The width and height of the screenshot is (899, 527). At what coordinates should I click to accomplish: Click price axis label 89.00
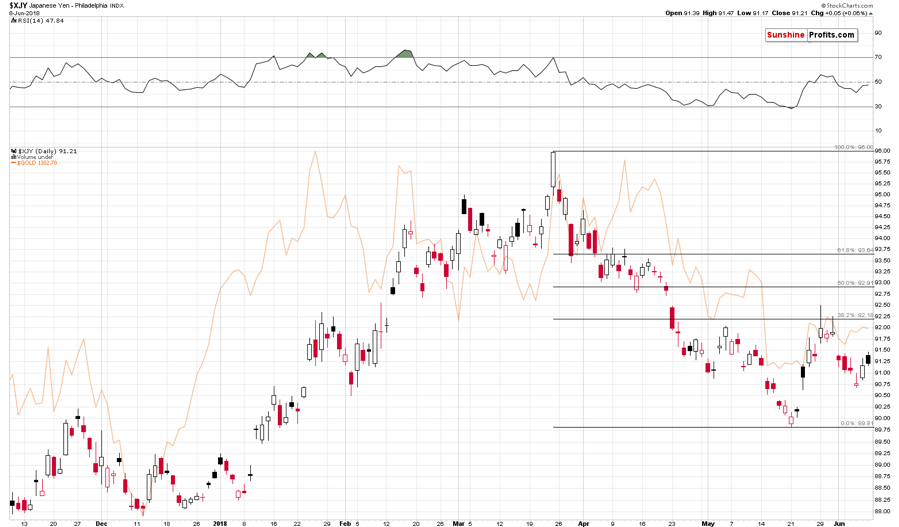882,464
